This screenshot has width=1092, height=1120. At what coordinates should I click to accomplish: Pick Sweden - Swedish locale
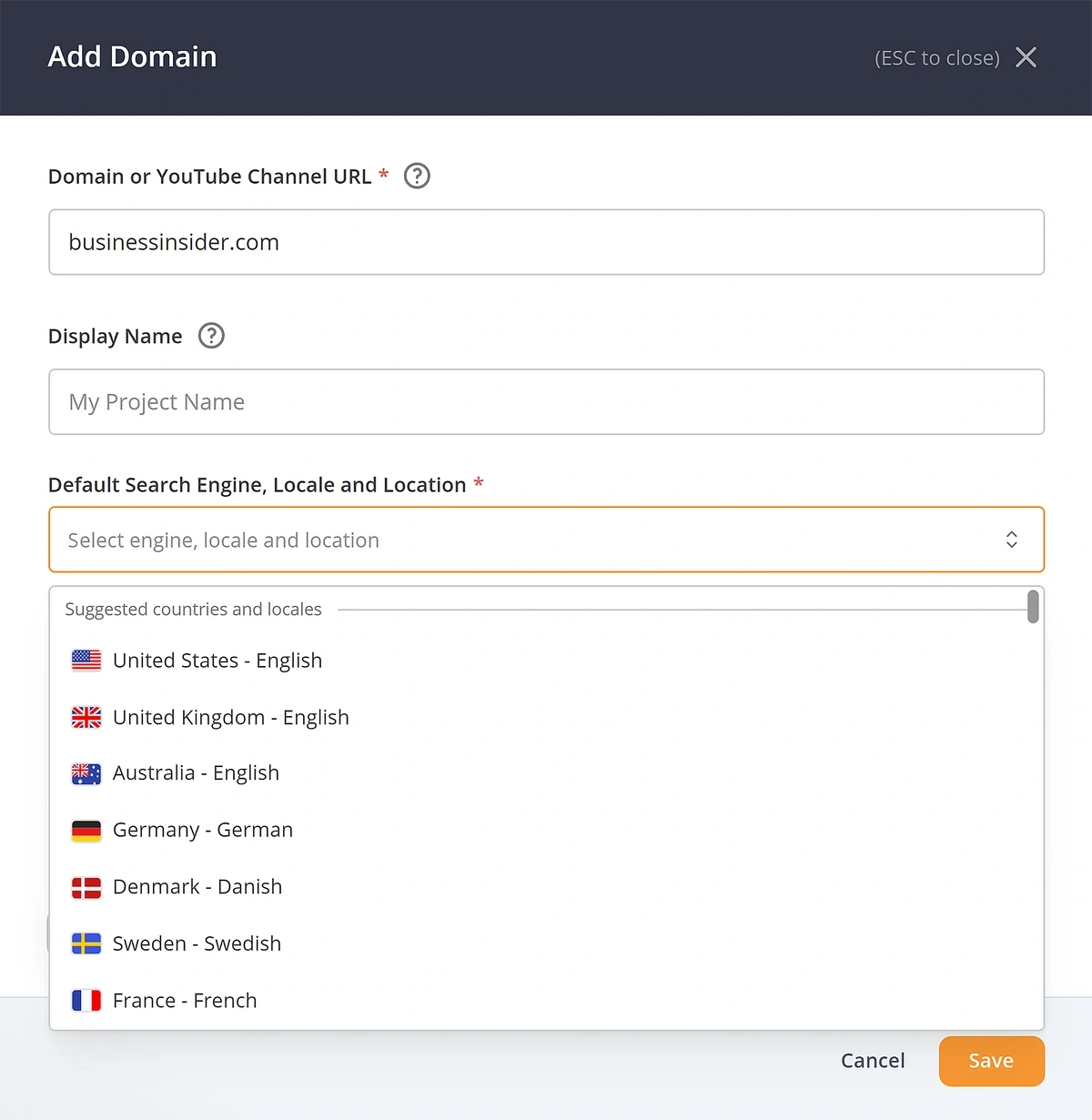pos(546,943)
